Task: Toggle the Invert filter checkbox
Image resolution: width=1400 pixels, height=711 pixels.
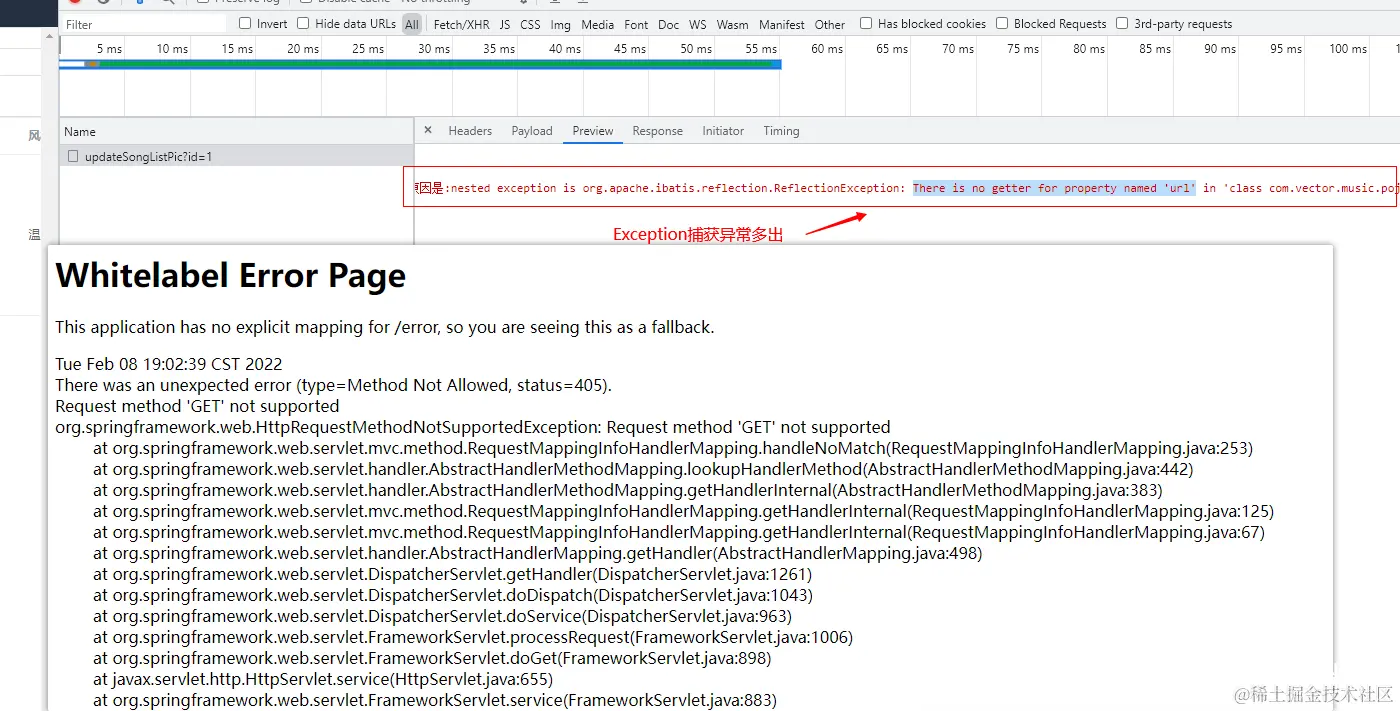Action: pyautogui.click(x=245, y=24)
